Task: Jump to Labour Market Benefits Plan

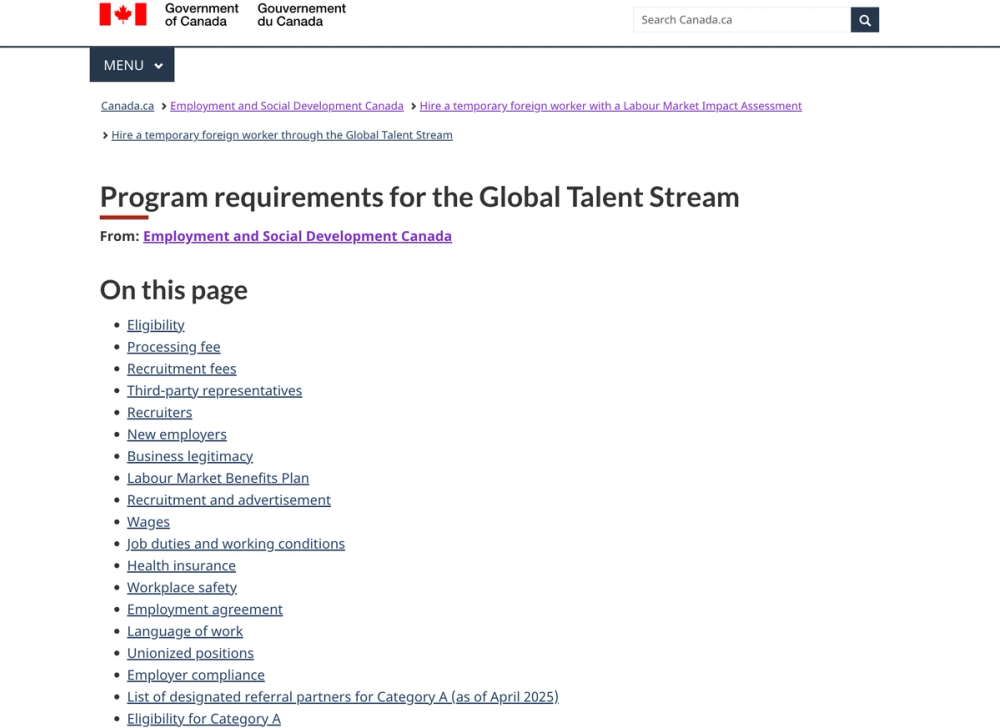Action: (x=217, y=478)
